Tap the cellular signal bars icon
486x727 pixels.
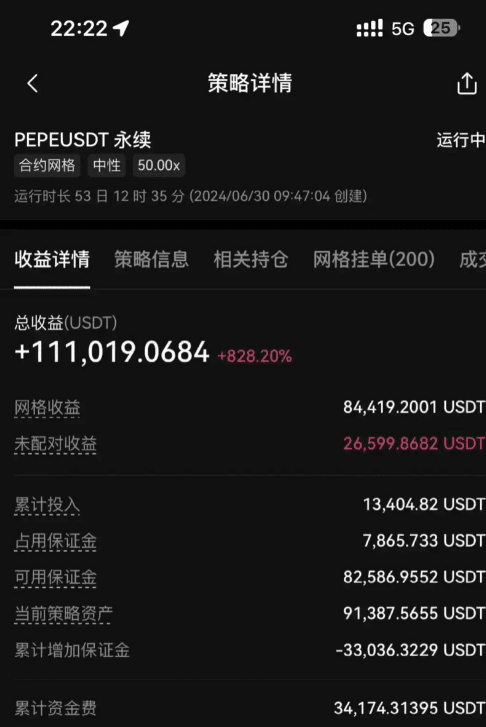coord(370,28)
